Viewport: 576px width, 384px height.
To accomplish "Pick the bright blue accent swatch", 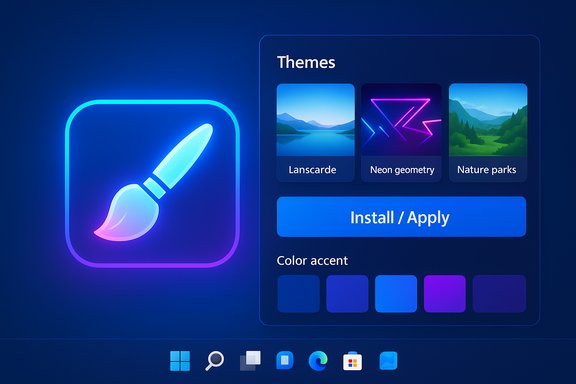I will coord(396,294).
